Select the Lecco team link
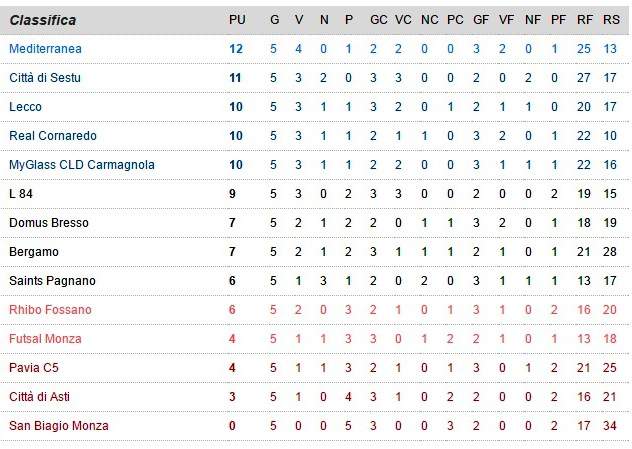Image resolution: width=632 pixels, height=449 pixels. pos(26,106)
